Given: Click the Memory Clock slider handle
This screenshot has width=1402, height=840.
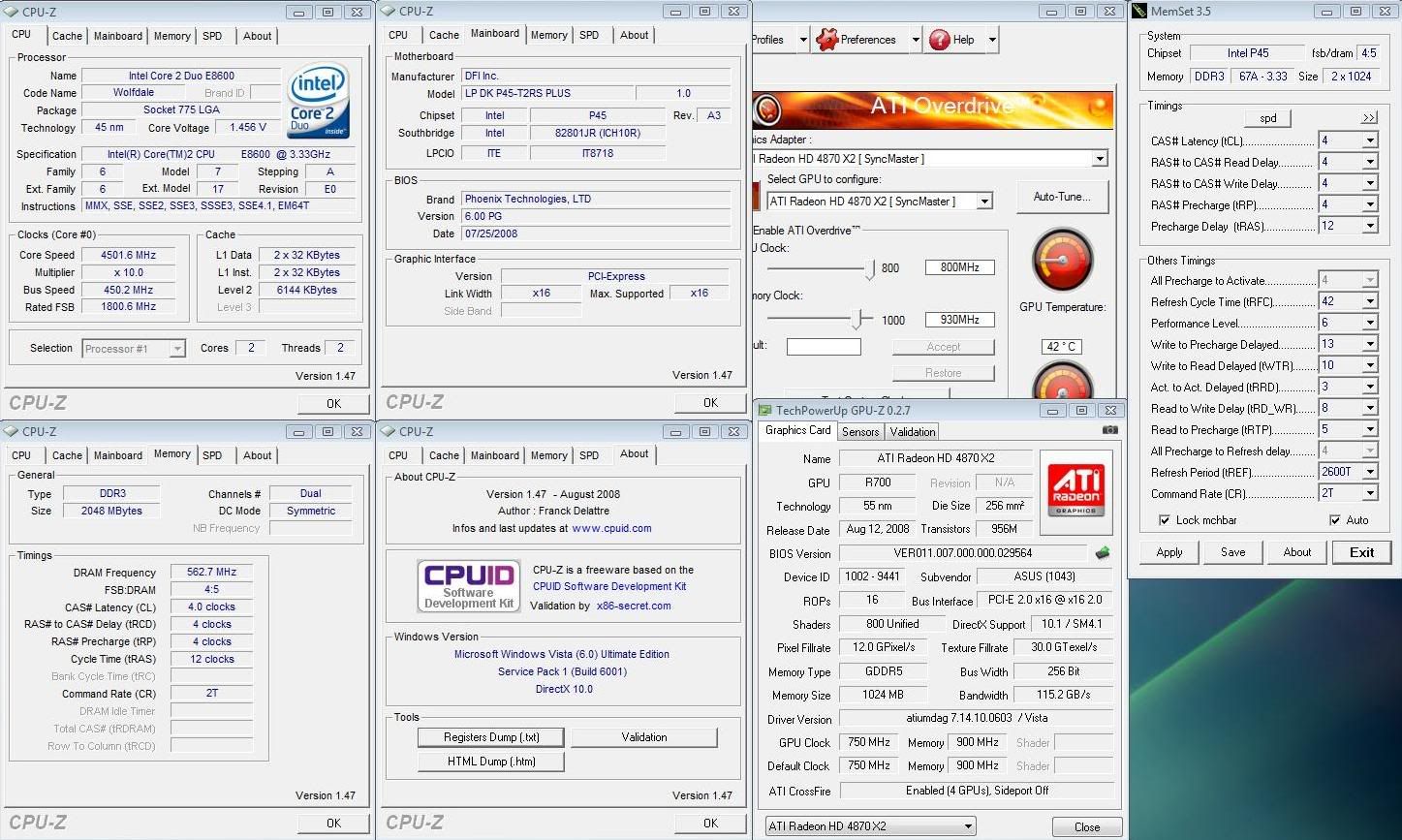Looking at the screenshot, I should tap(857, 319).
